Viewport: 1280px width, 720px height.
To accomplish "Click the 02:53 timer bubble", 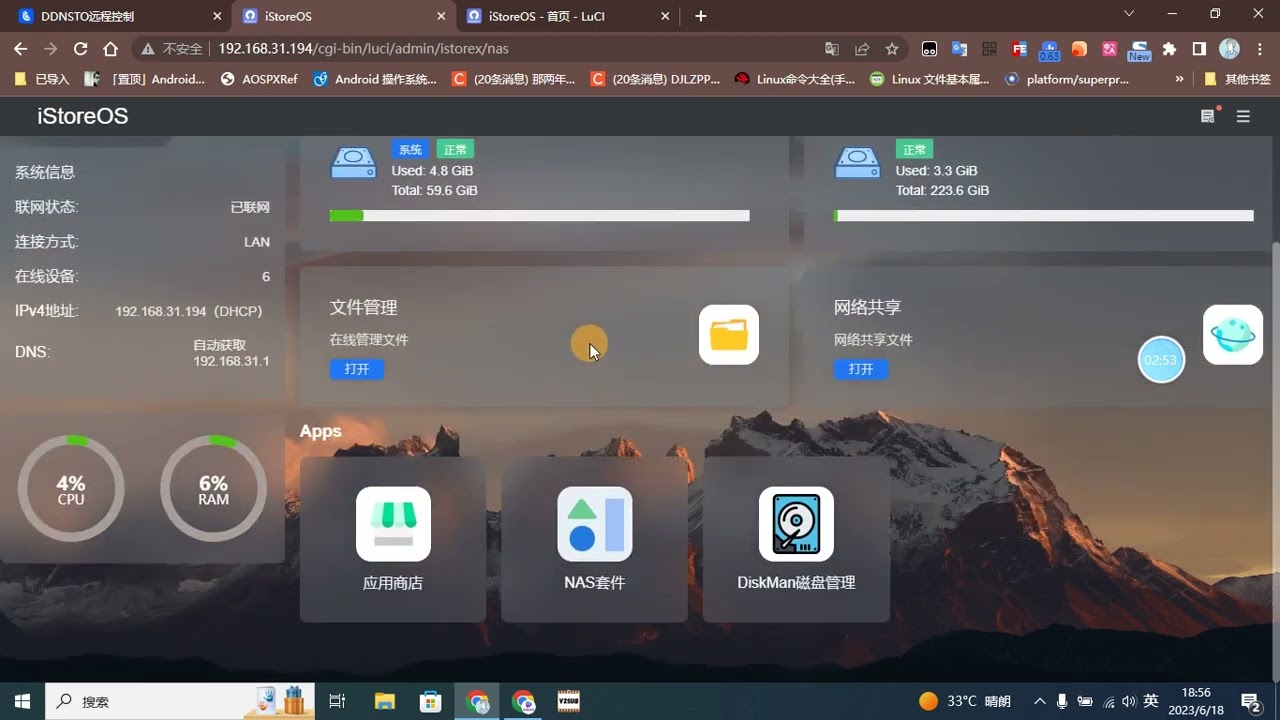I will point(1161,360).
